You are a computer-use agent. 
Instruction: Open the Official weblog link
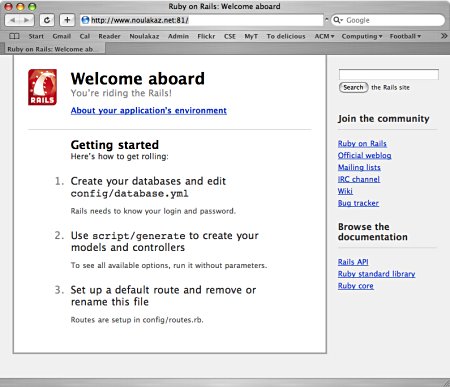pyautogui.click(x=365, y=156)
